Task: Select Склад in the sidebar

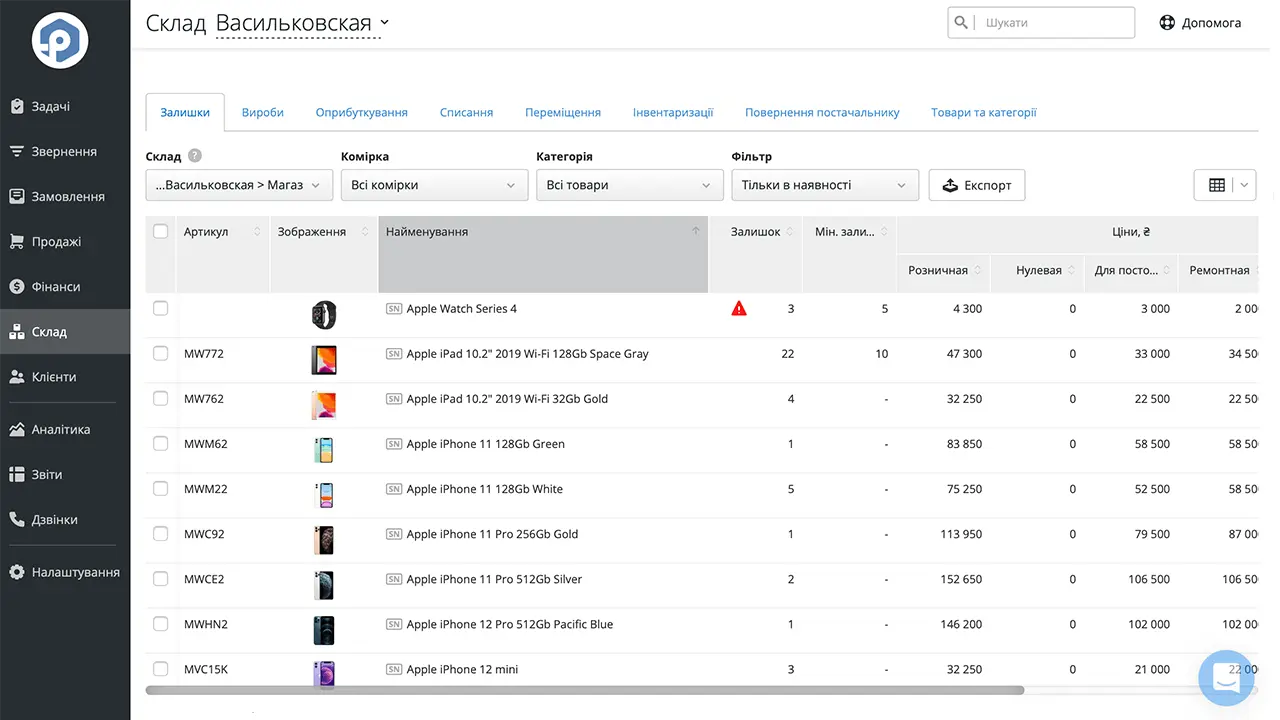Action: [x=65, y=331]
